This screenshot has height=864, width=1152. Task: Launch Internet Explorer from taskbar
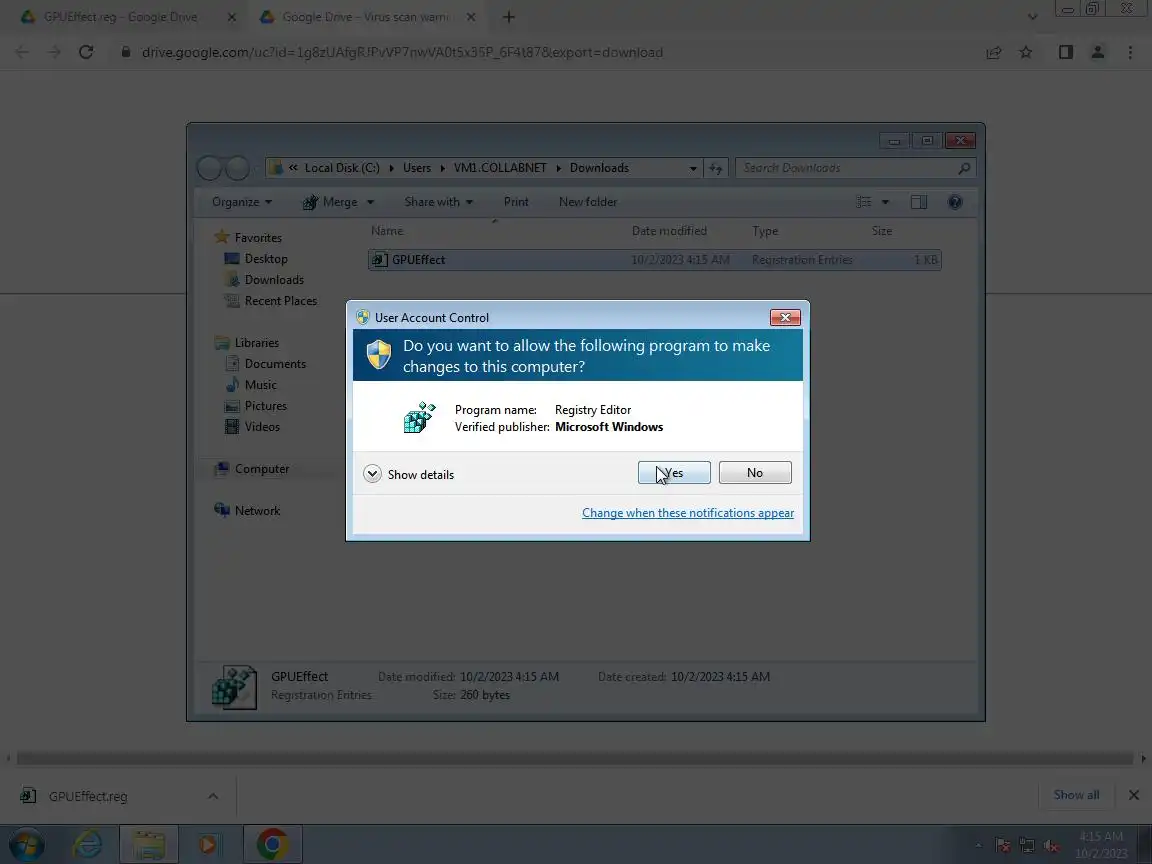(87, 844)
